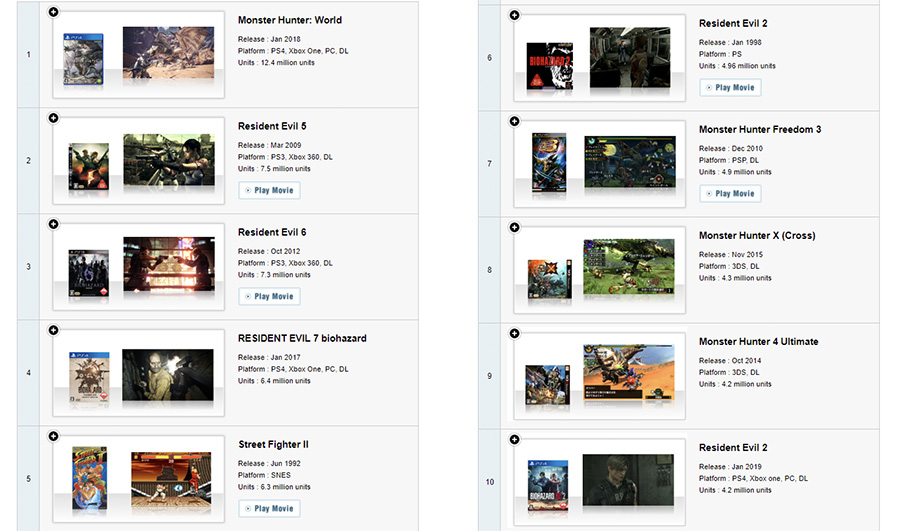Select title text Street Fighter II
Image resolution: width=900 pixels, height=531 pixels.
point(273,445)
